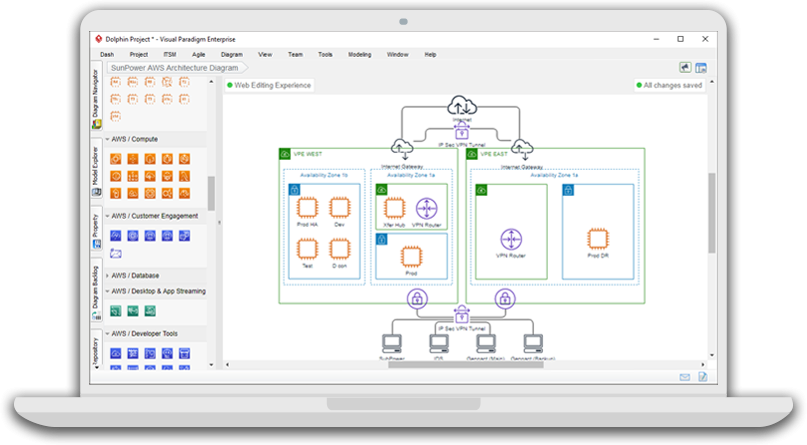Click the Availability Zone 1b label
Image resolution: width=807 pixels, height=445 pixels.
pyautogui.click(x=324, y=175)
